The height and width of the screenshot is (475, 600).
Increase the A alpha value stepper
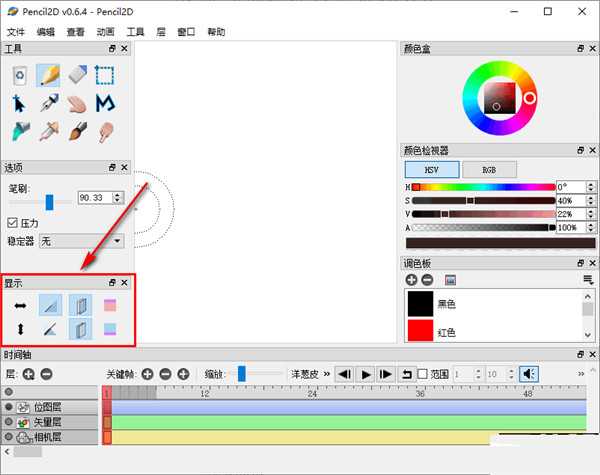[x=591, y=225]
